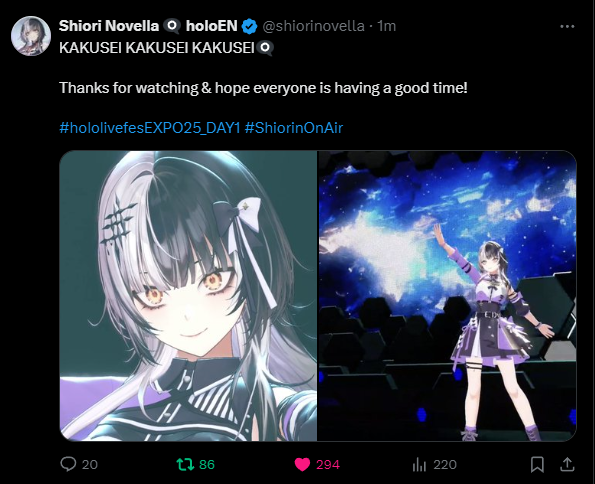
Task: Click the @shiorinovella handle
Action: pyautogui.click(x=313, y=26)
